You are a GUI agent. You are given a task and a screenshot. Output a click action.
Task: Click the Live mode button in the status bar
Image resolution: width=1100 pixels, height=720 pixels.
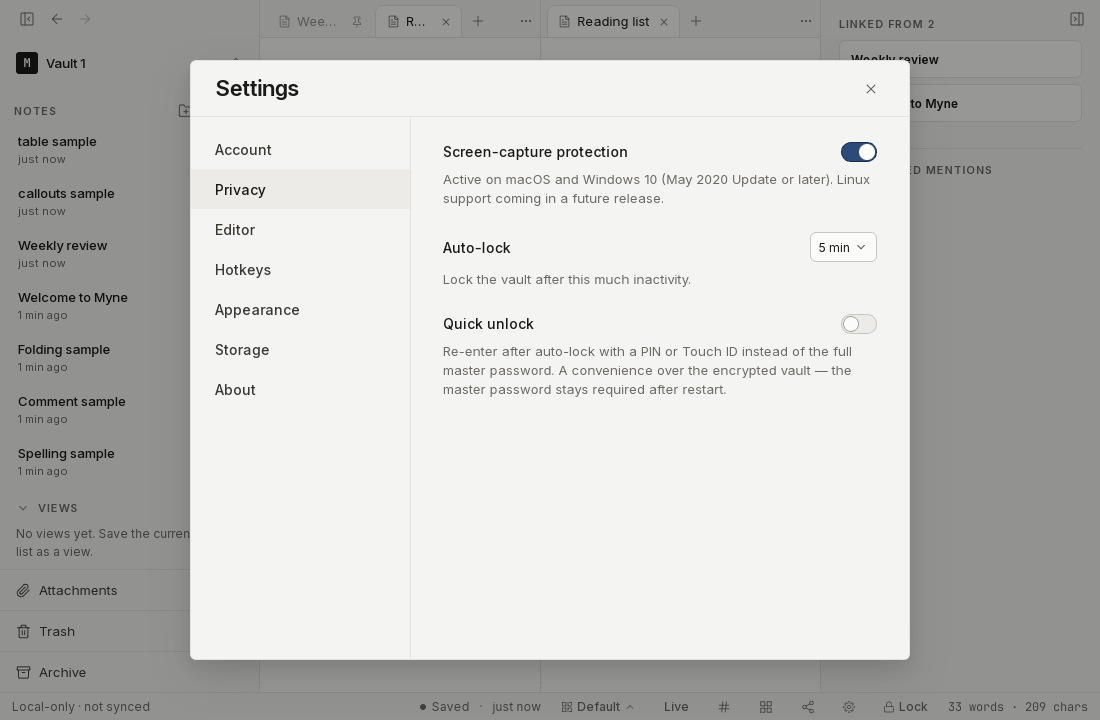click(676, 707)
